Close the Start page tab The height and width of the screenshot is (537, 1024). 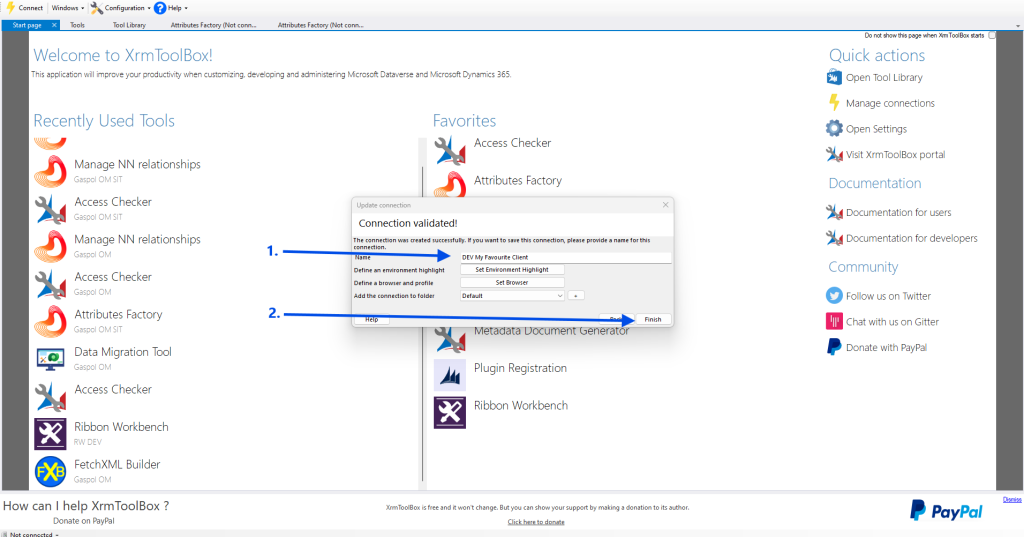click(54, 25)
